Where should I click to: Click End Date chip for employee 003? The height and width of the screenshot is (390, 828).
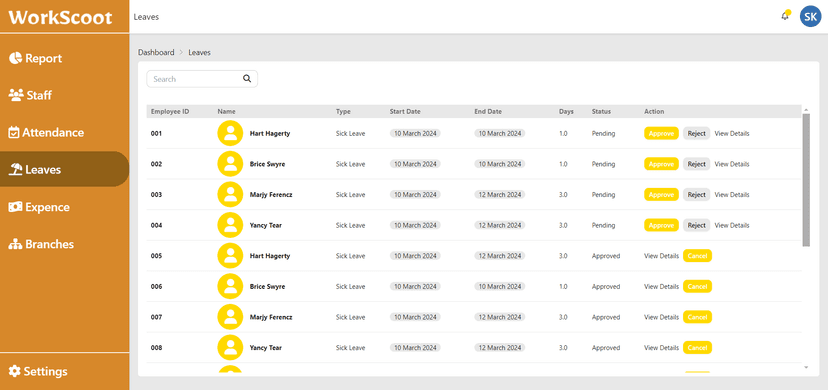500,195
